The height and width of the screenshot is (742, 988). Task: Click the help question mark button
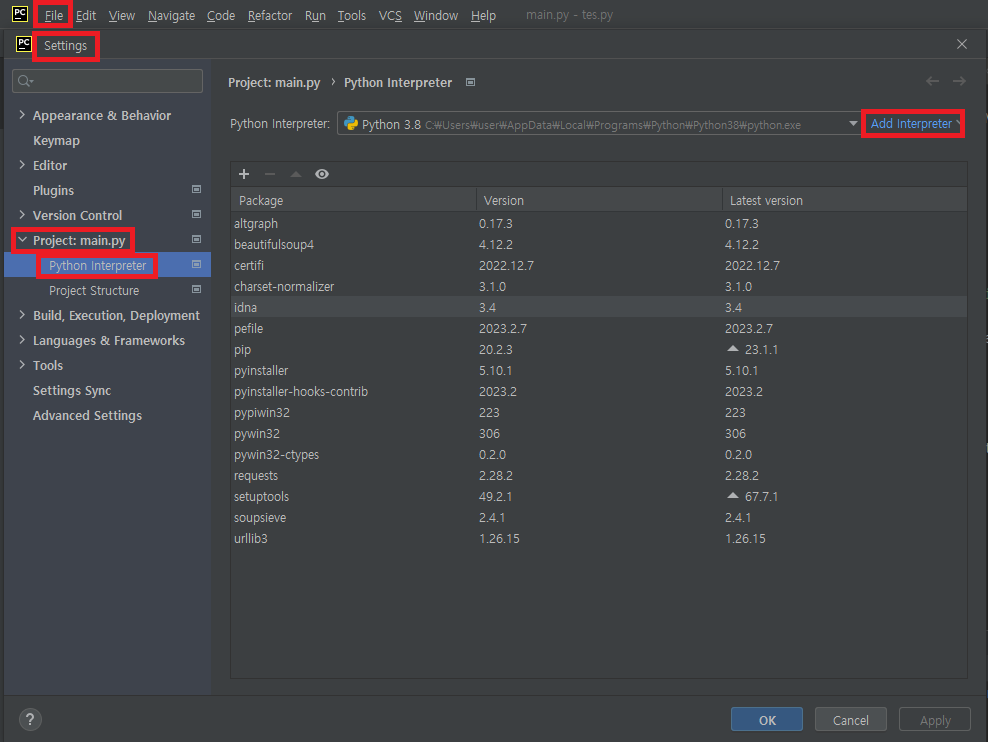(x=30, y=719)
